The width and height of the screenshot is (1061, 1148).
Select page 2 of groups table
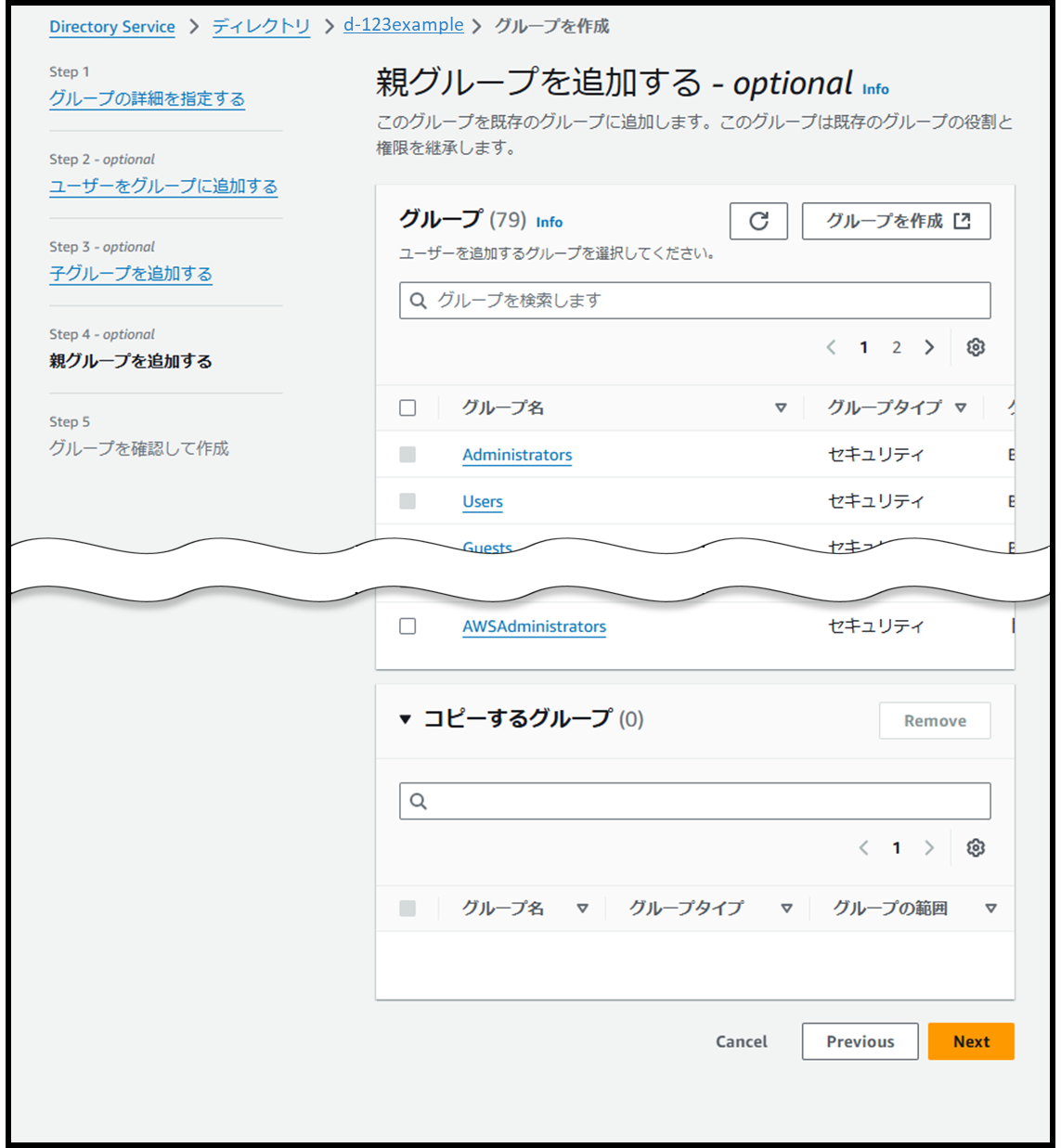897,347
